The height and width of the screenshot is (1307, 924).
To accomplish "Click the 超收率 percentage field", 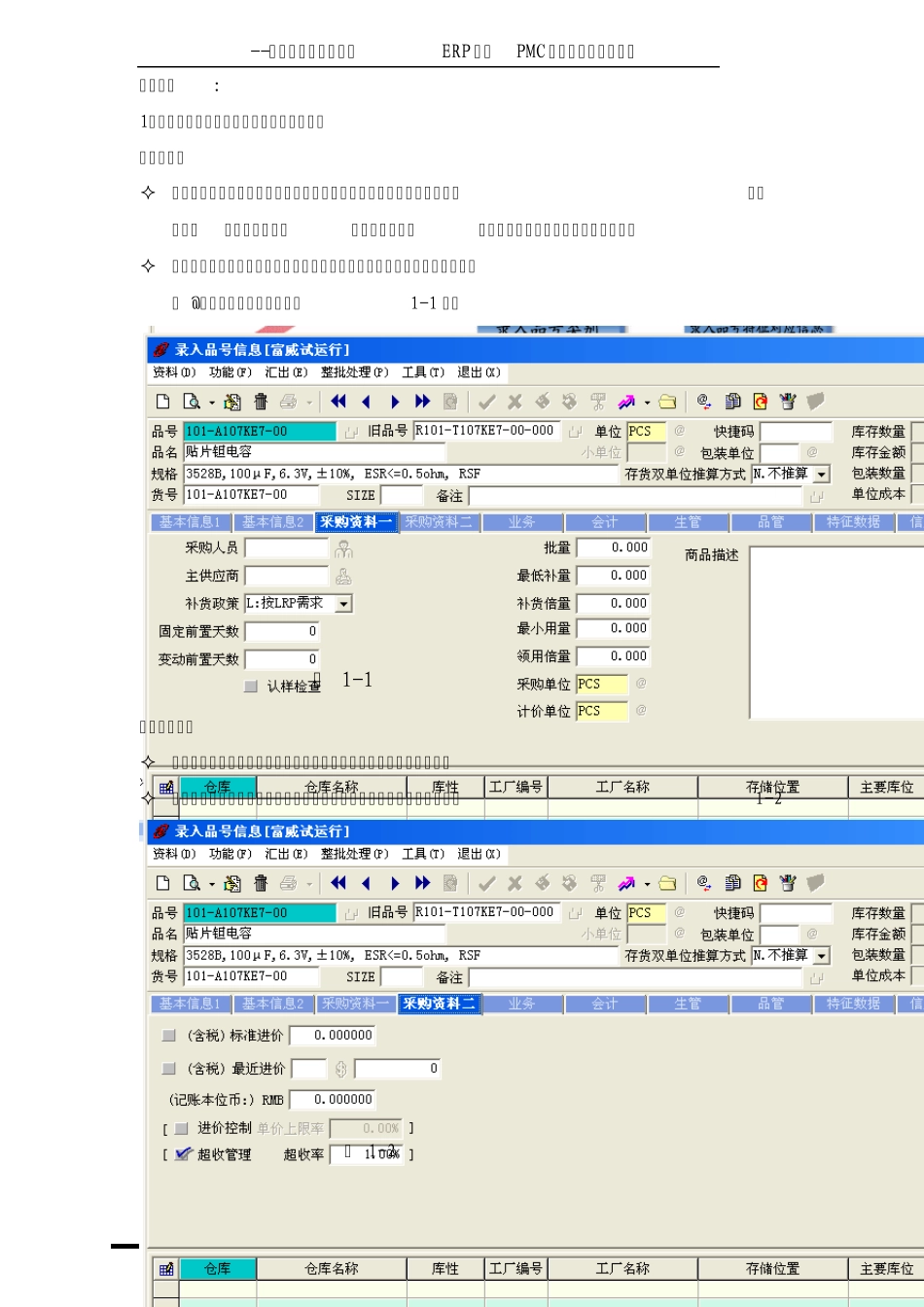I will point(367,1154).
